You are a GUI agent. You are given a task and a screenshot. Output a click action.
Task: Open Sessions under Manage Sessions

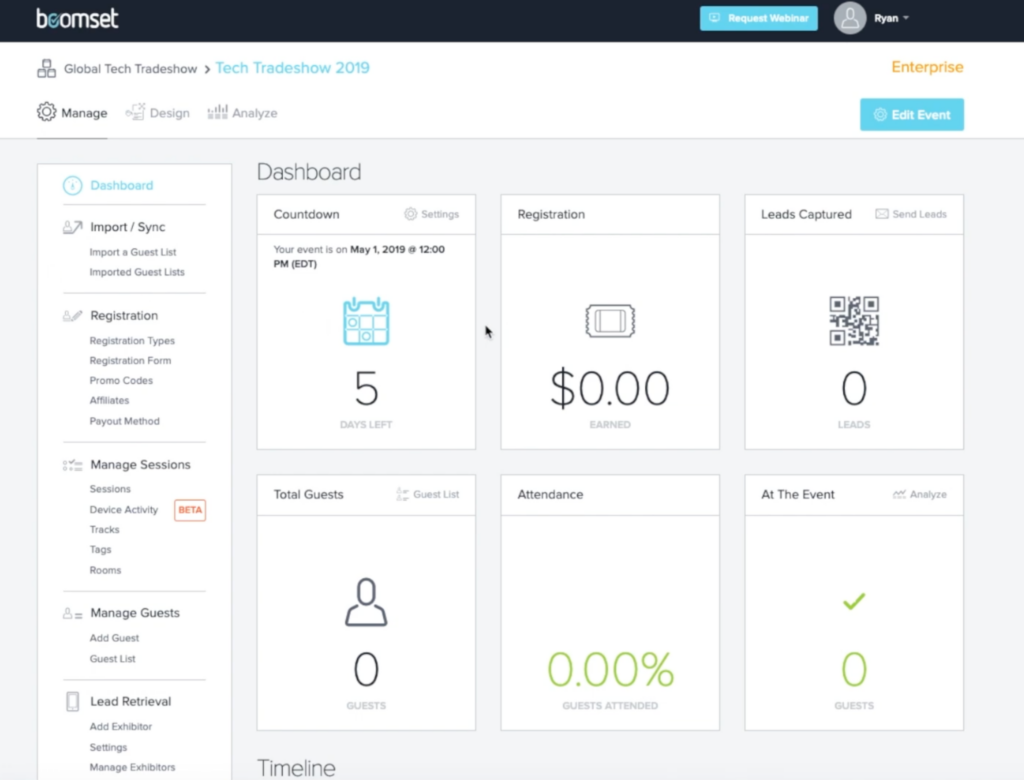(x=110, y=489)
